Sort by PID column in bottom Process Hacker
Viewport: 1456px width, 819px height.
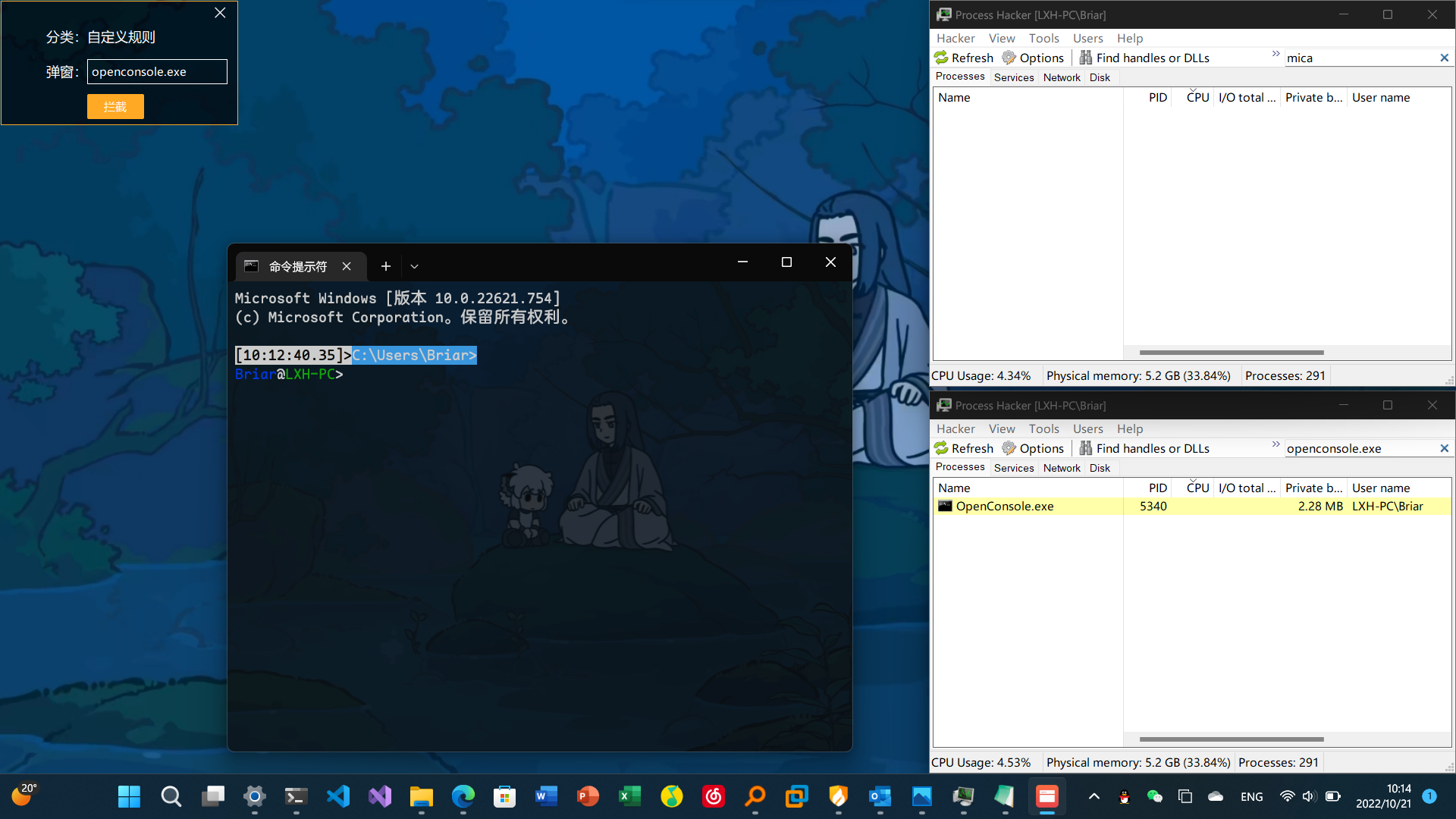coord(1157,488)
